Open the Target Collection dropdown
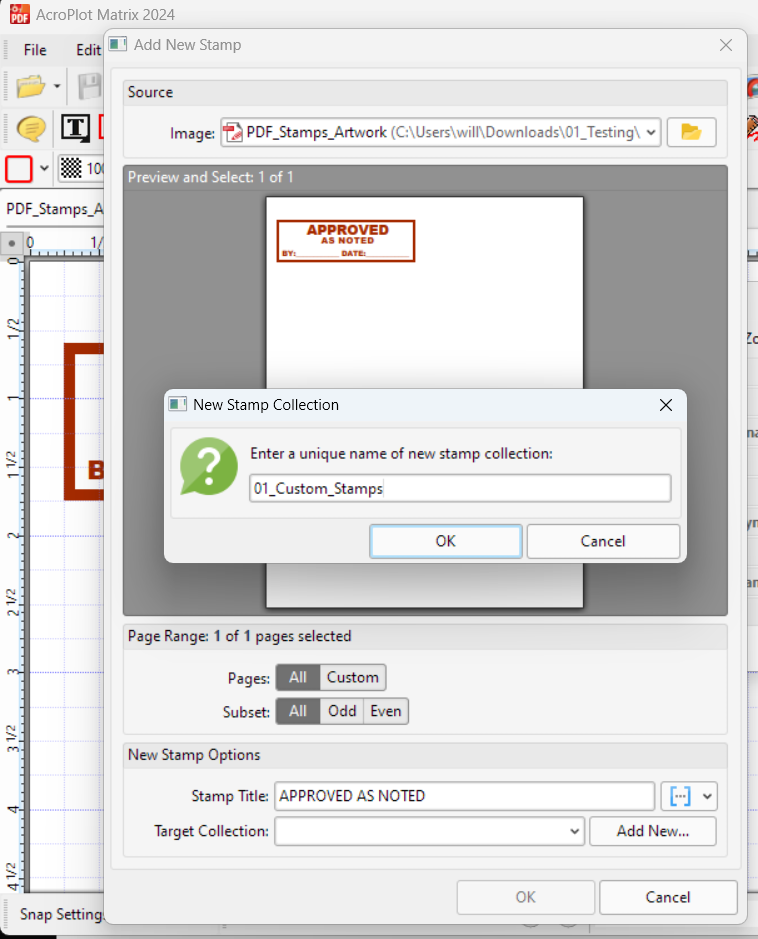Image resolution: width=758 pixels, height=939 pixels. [574, 831]
